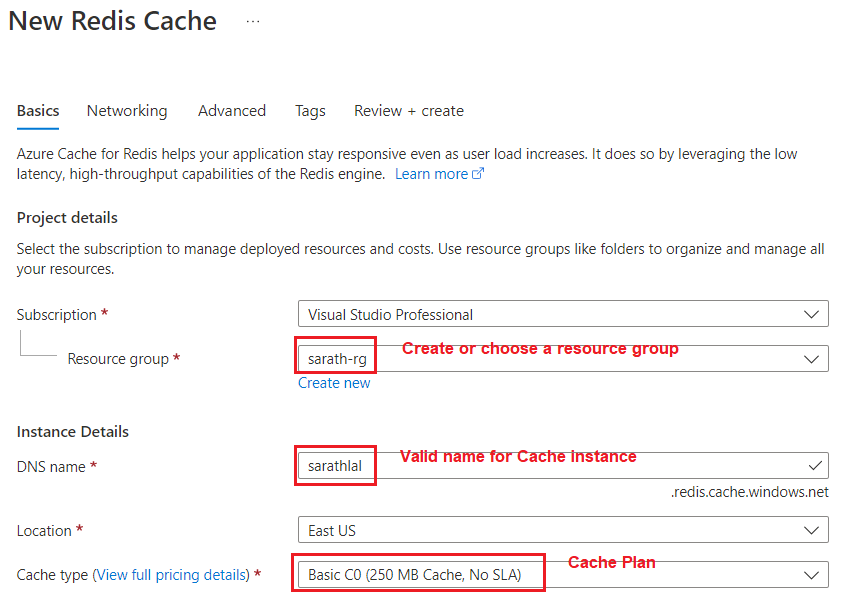Click the East US location value
Screen dimensions: 852x612
[334, 529]
